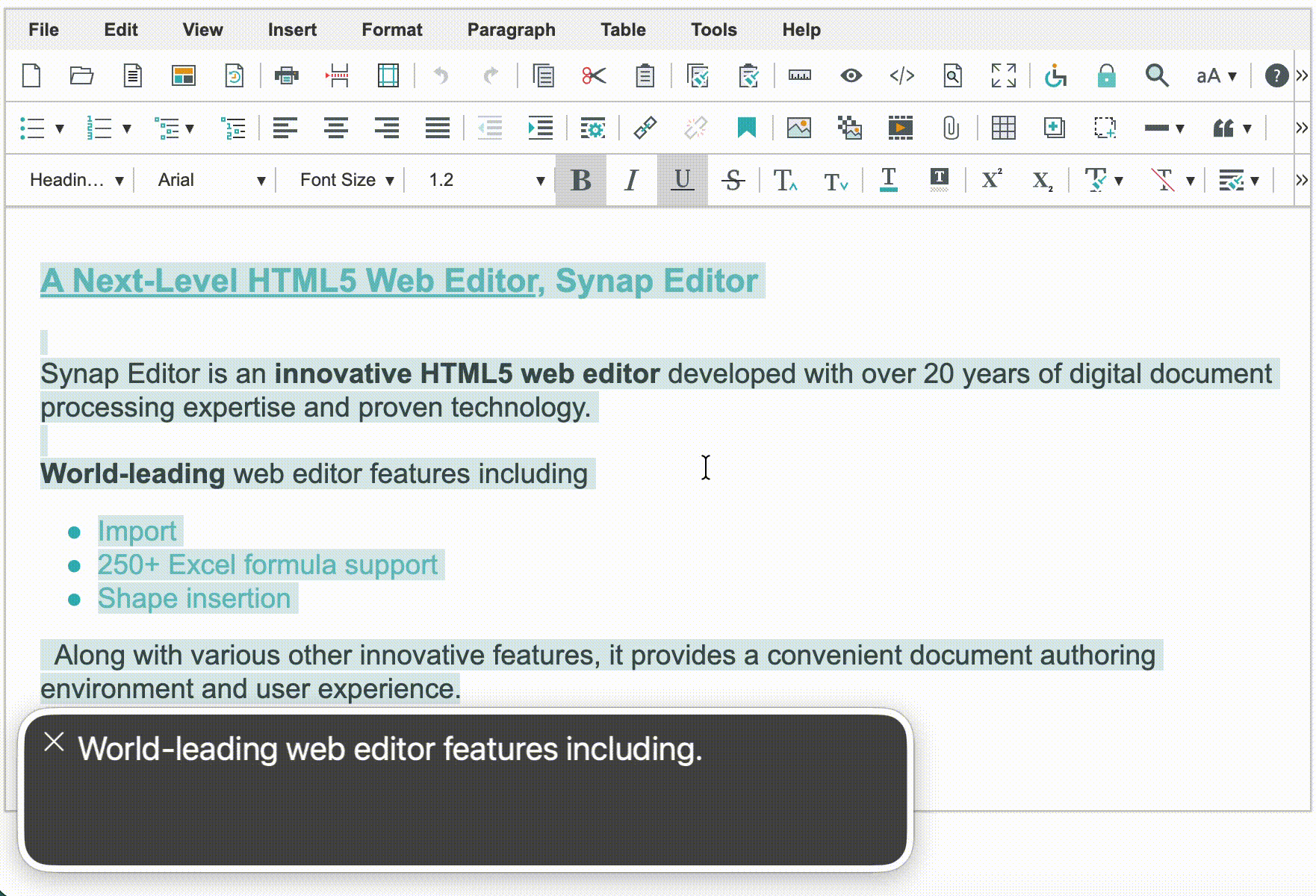Toggle Strikethrough formatting
This screenshot has width=1316, height=896.
pos(733,180)
